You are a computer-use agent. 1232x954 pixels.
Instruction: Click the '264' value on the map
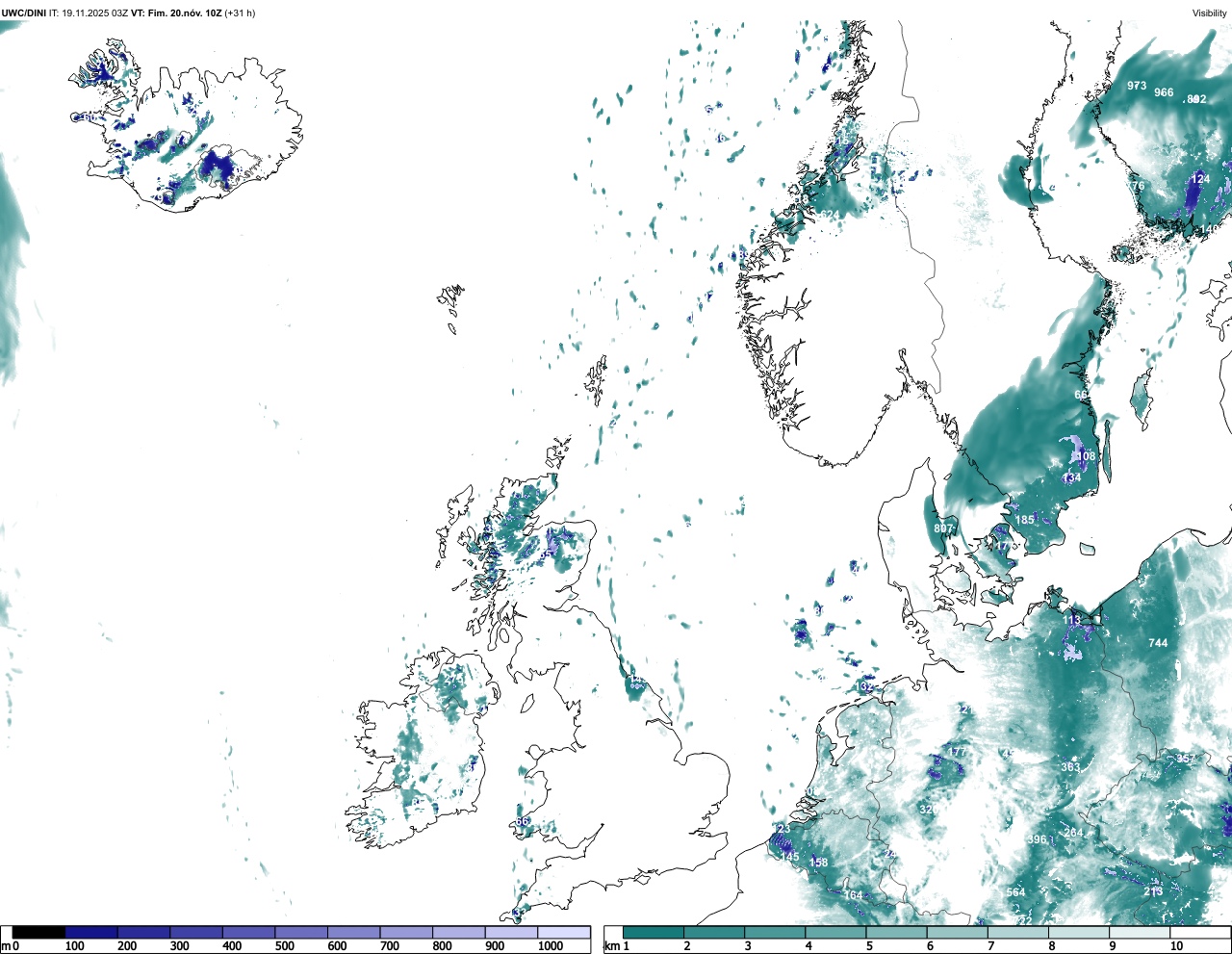point(1073,833)
